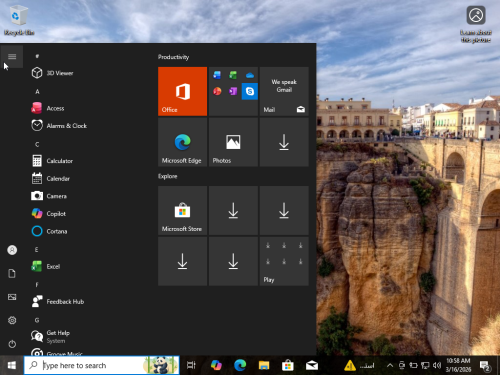
Task: Open the Photos tile
Action: (233, 142)
